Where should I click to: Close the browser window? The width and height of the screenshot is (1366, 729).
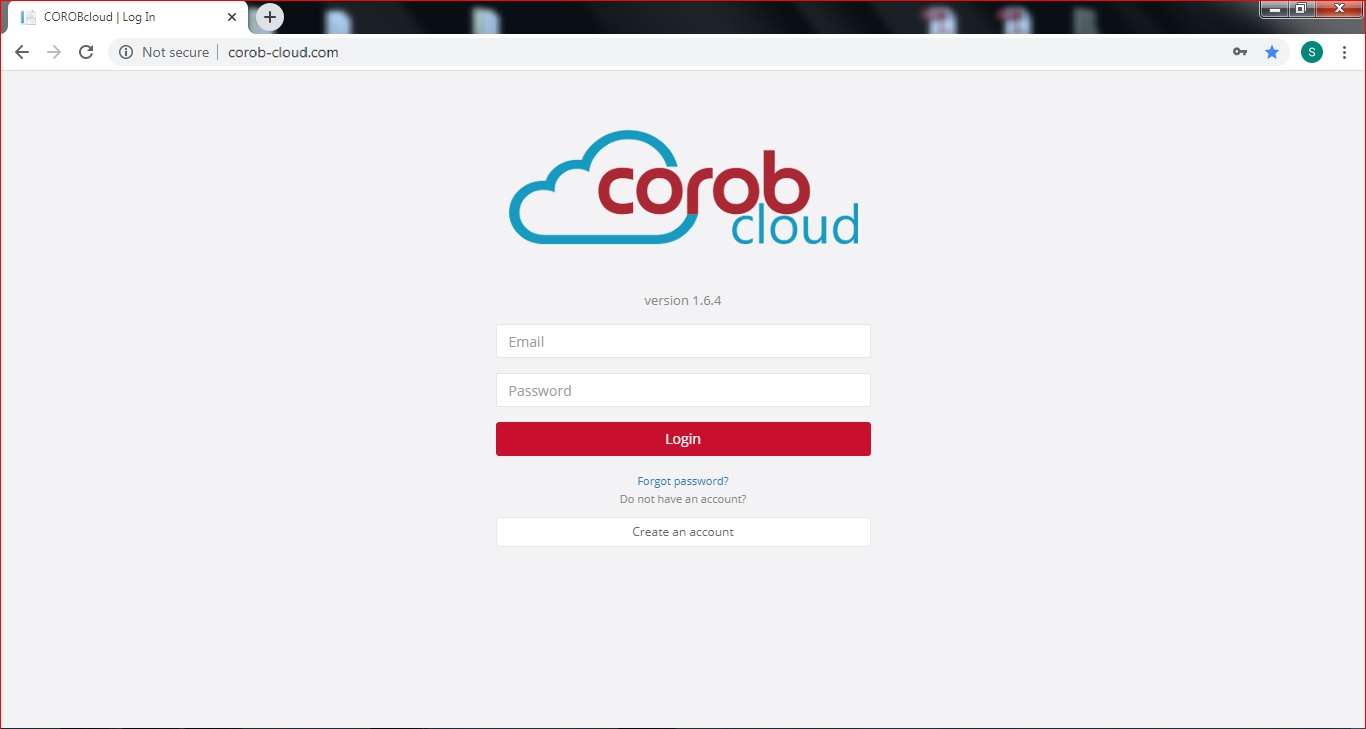1338,9
